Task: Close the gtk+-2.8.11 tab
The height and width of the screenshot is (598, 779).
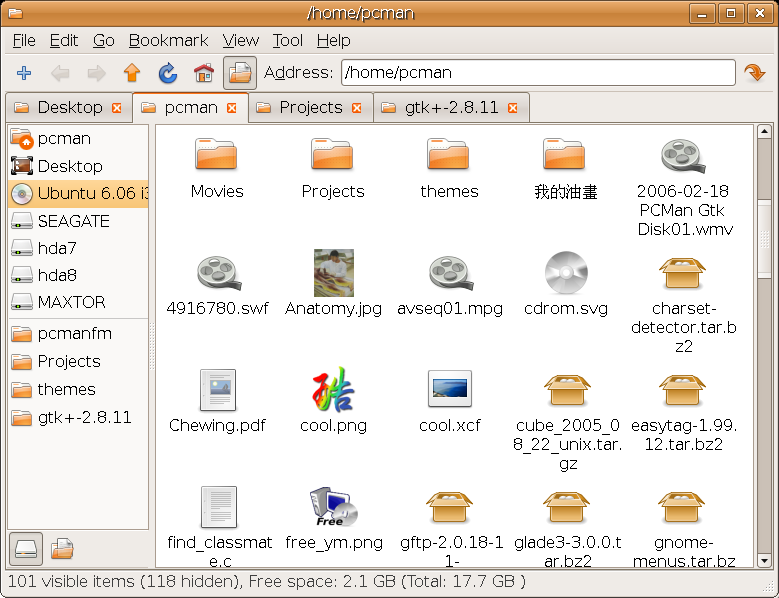Action: 513,108
